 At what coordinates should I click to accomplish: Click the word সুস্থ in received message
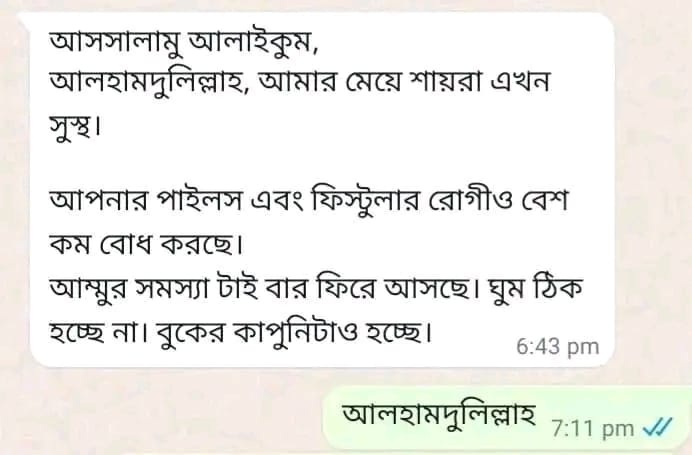click(x=71, y=126)
